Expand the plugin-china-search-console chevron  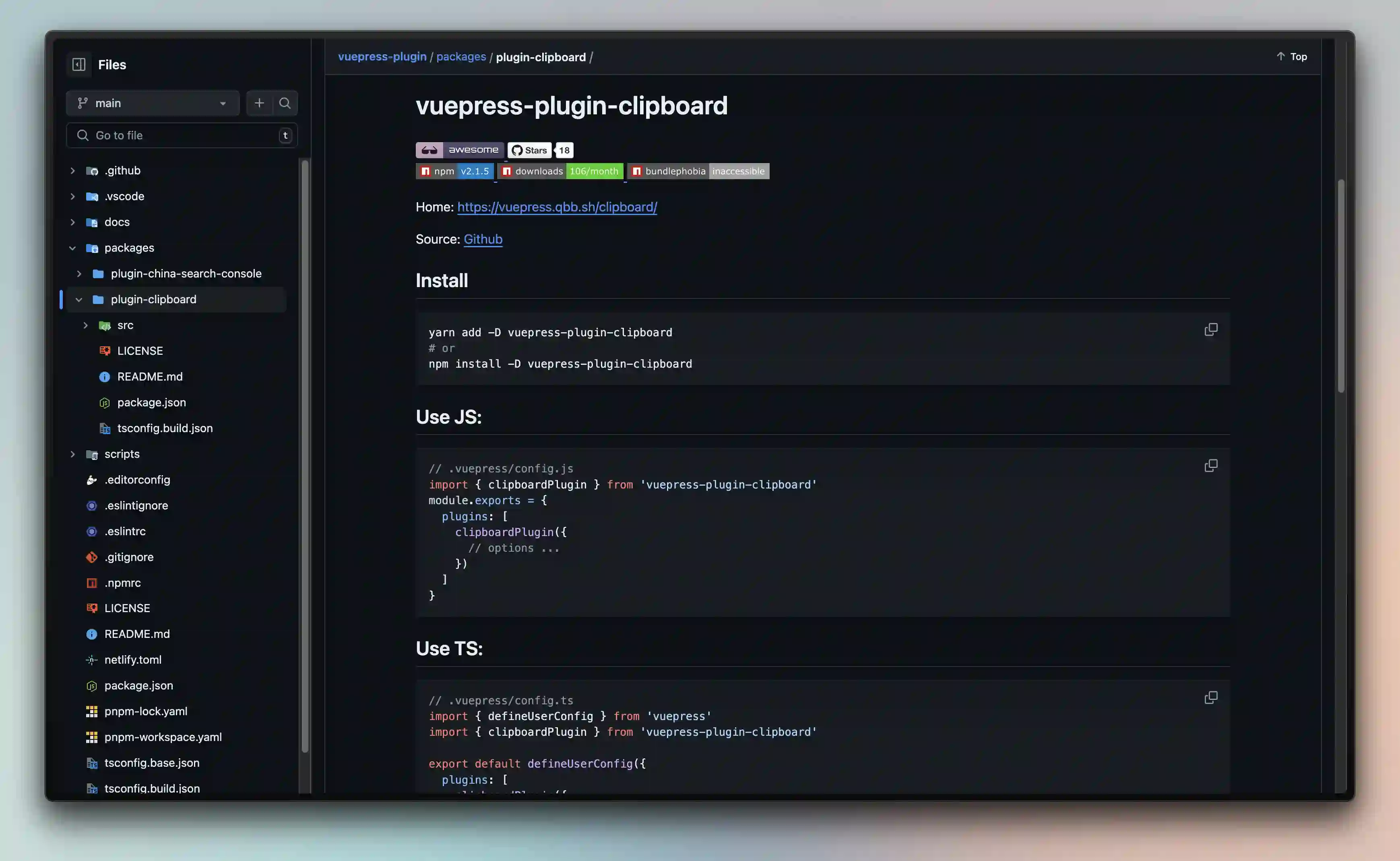click(x=79, y=274)
